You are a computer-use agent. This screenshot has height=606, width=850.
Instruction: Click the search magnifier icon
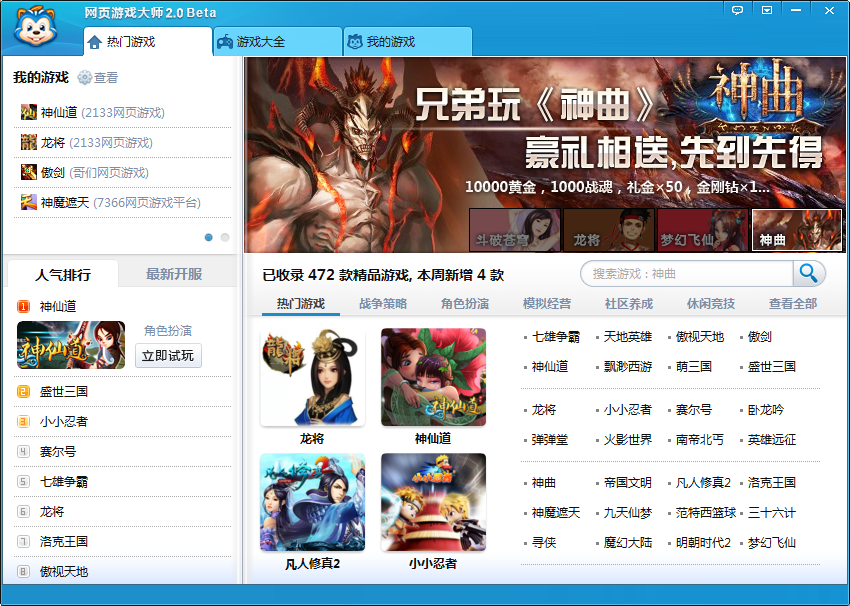pos(810,273)
